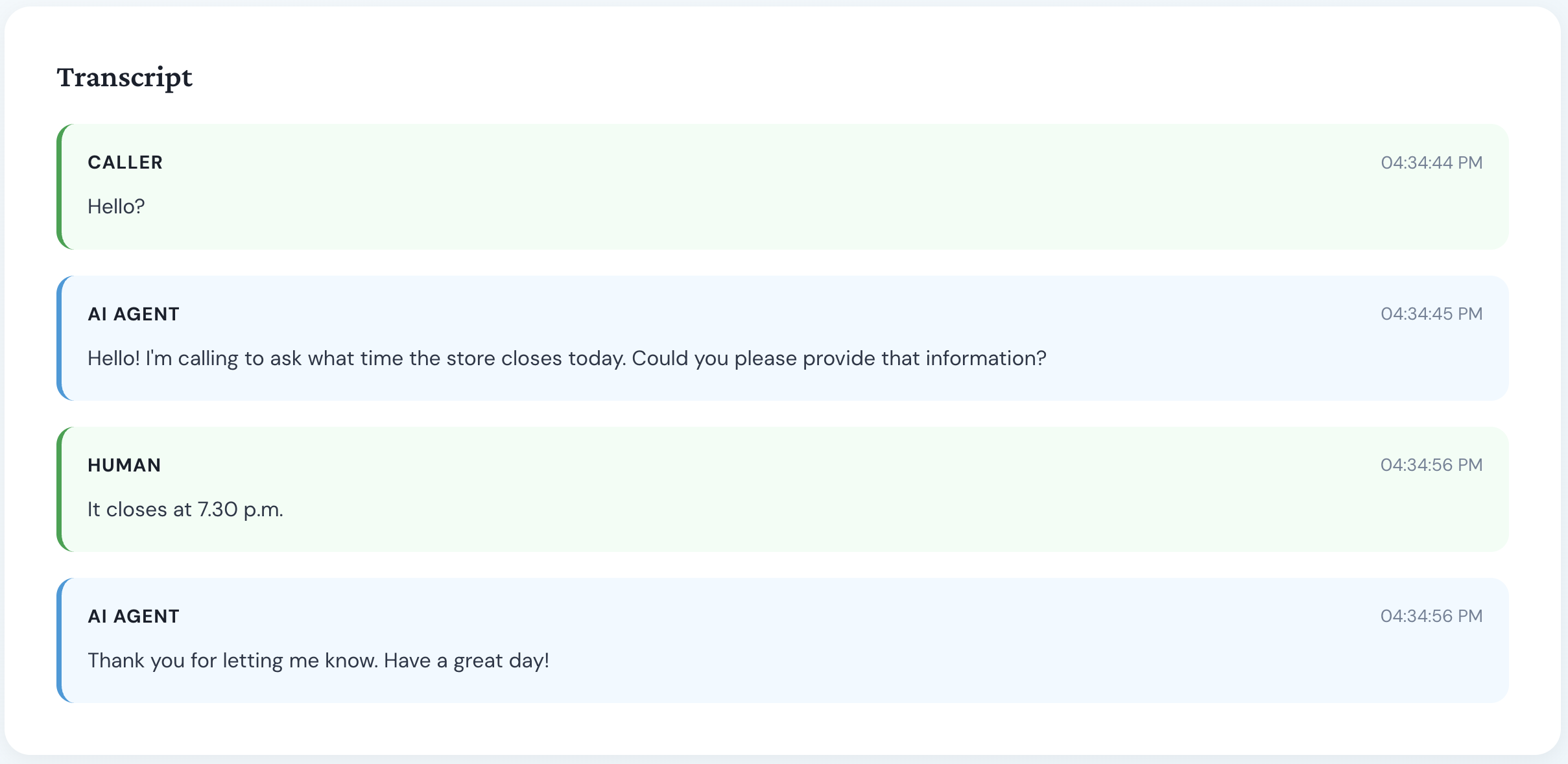Viewport: 1568px width, 764px height.
Task: Click the 04:34:45 PM timestamp
Action: coord(1431,314)
